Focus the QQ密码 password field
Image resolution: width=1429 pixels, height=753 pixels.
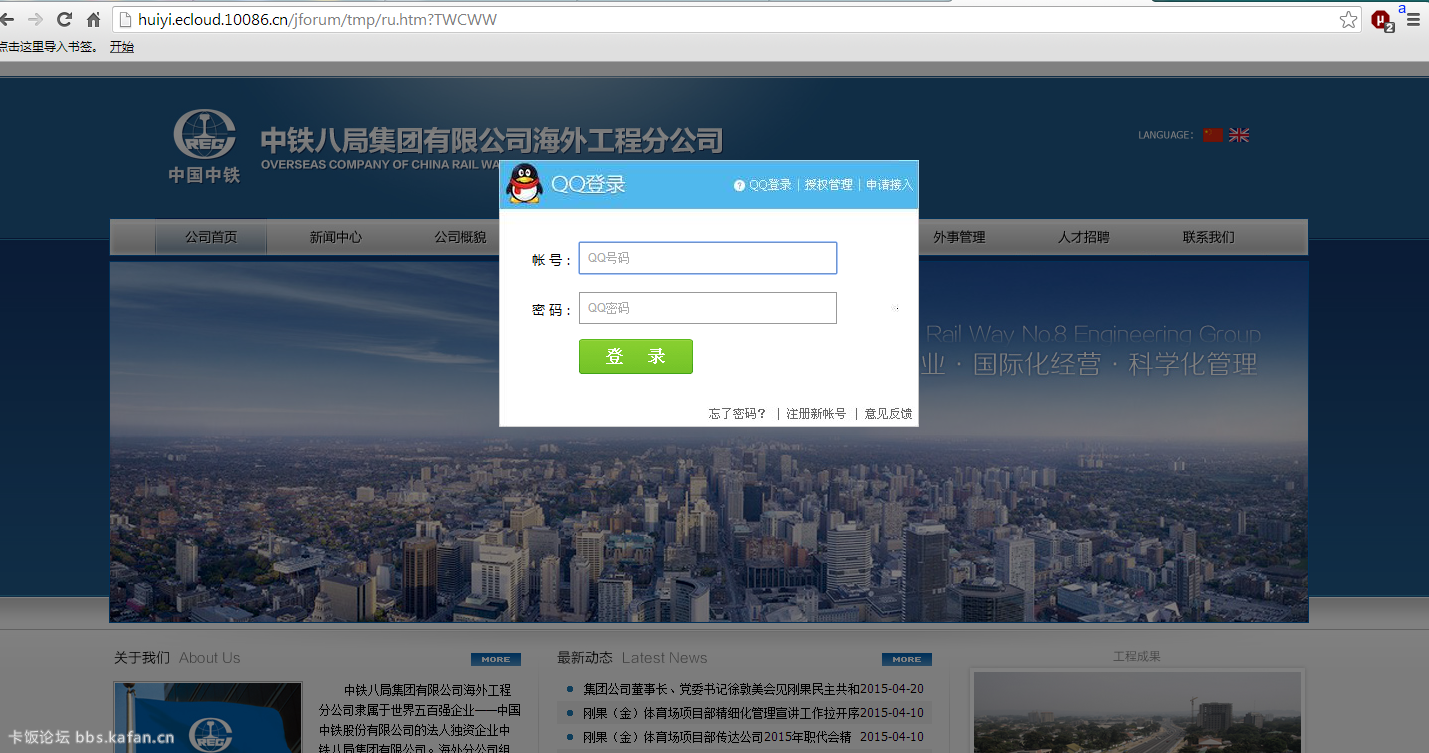point(708,308)
